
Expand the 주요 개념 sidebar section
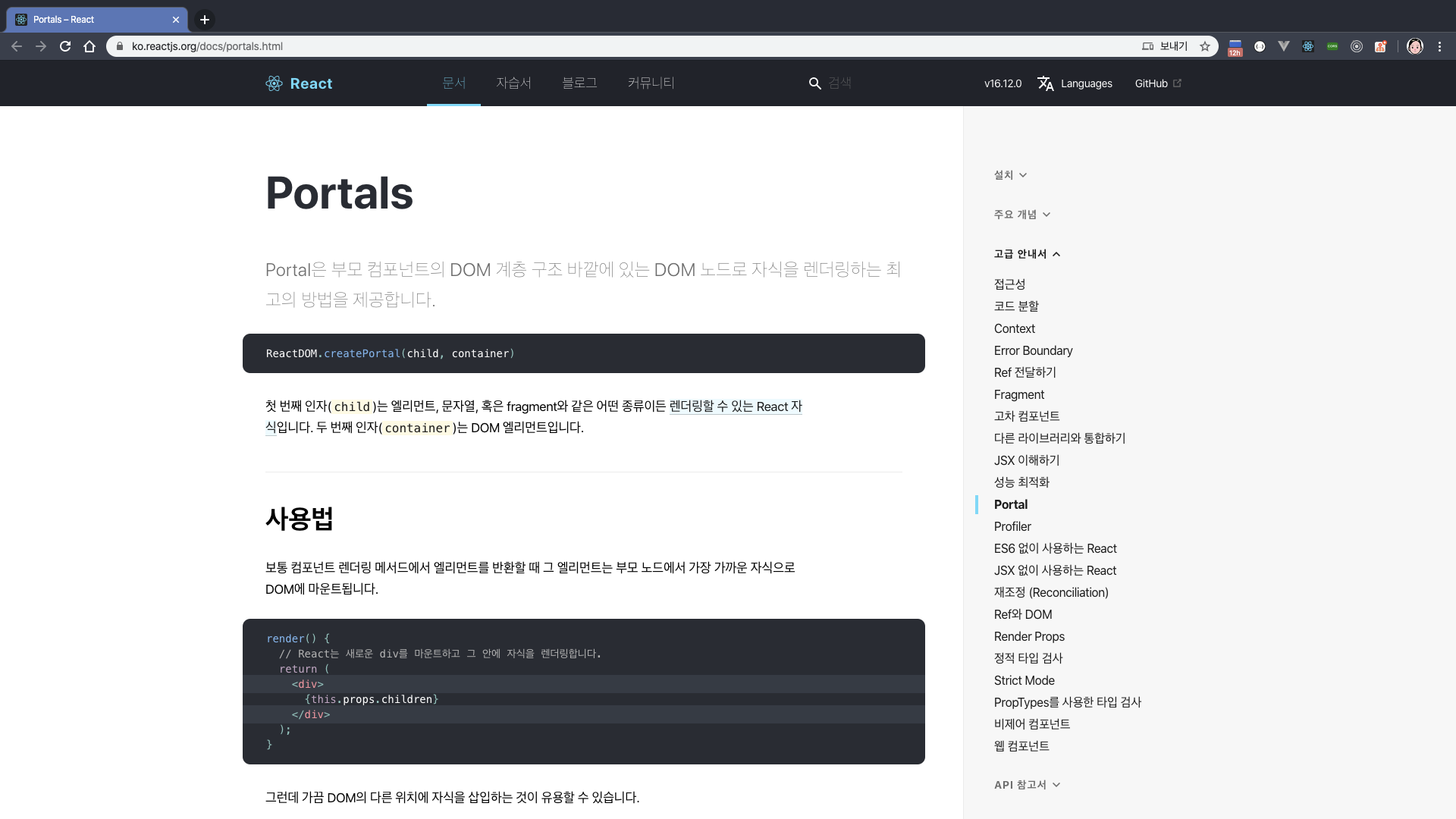tap(1021, 215)
